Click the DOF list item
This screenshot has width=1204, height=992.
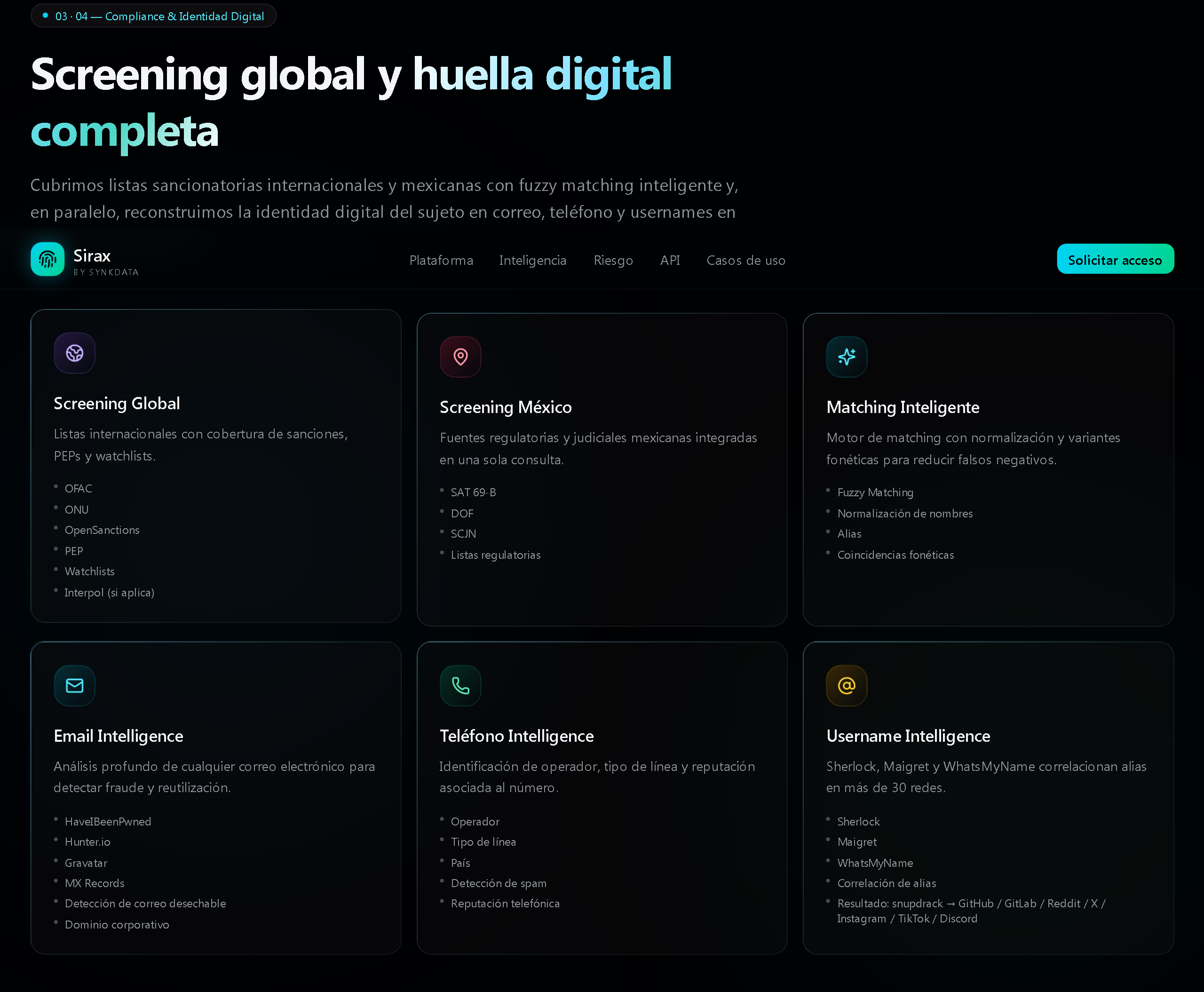point(462,513)
